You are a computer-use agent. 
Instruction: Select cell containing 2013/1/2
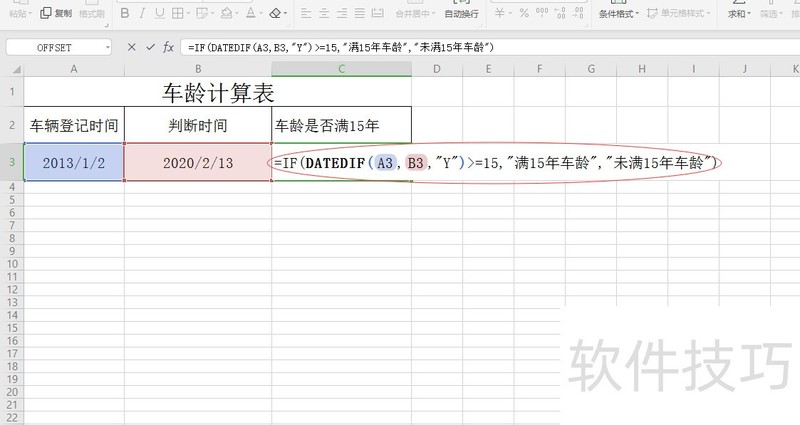pos(74,162)
